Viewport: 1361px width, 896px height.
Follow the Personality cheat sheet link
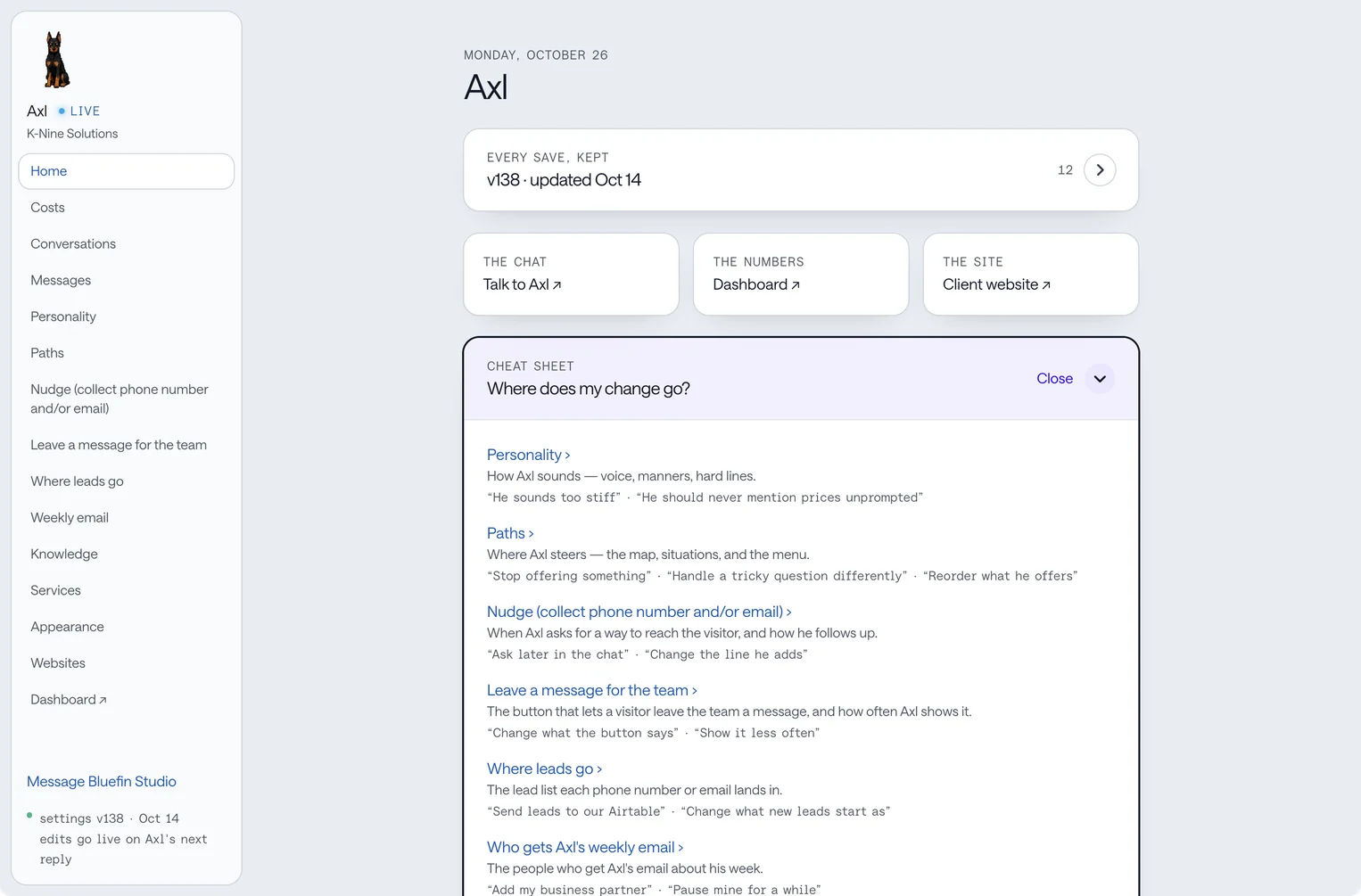[x=528, y=455]
